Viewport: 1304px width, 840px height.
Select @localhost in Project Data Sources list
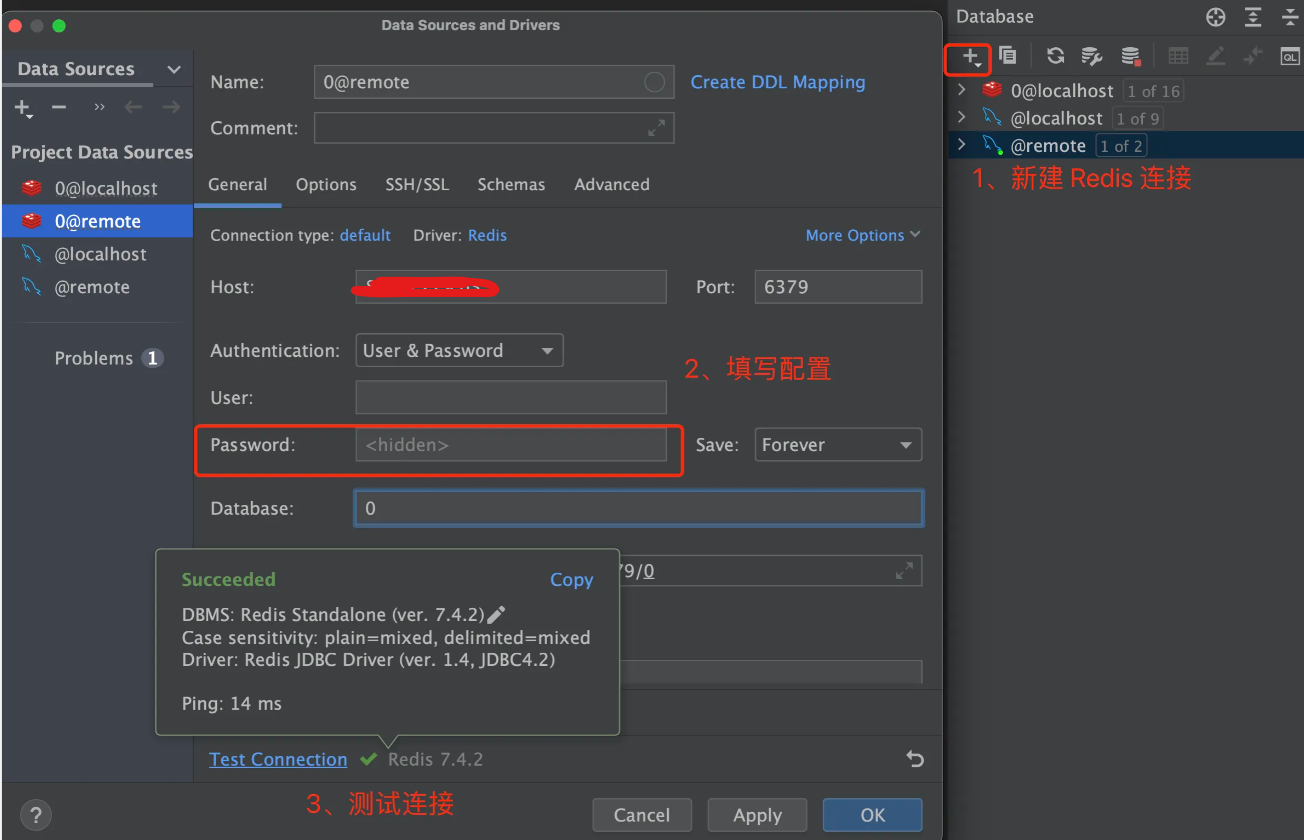[x=97, y=254]
